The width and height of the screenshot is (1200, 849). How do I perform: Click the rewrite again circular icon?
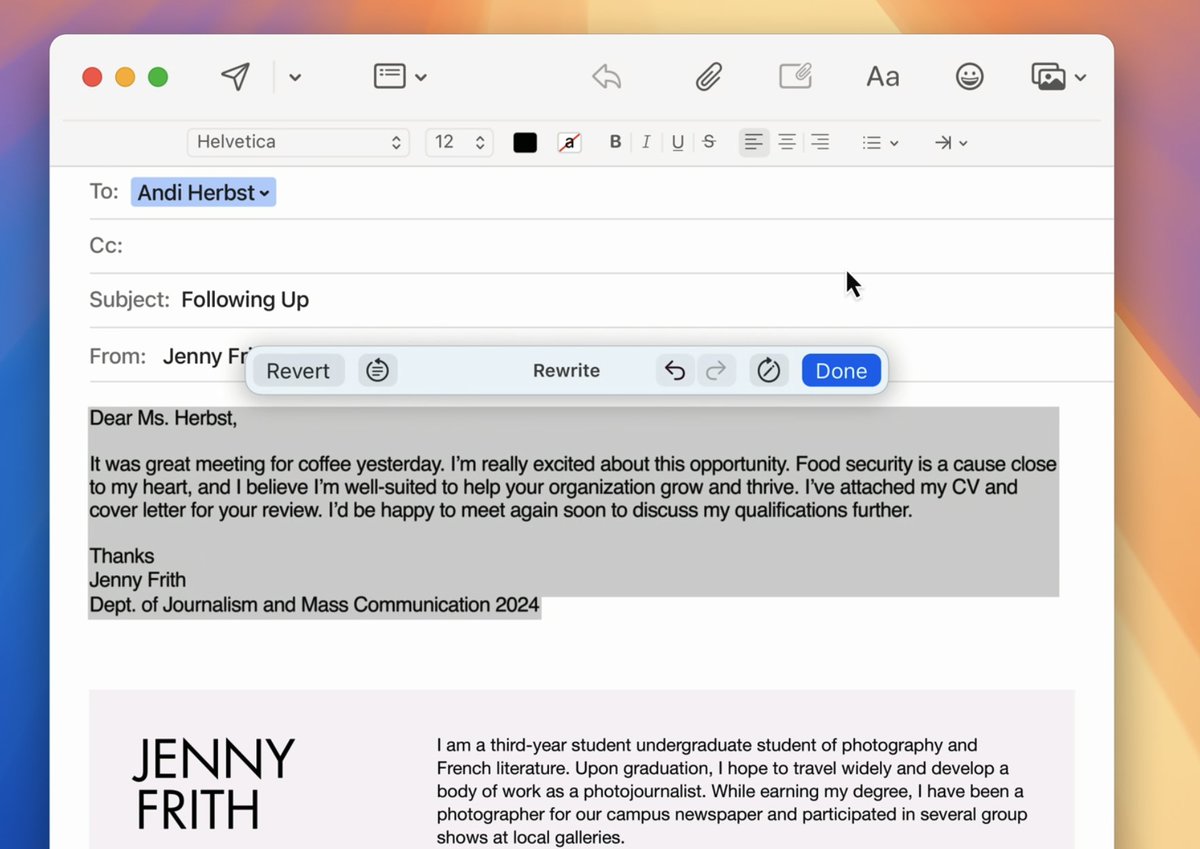768,371
